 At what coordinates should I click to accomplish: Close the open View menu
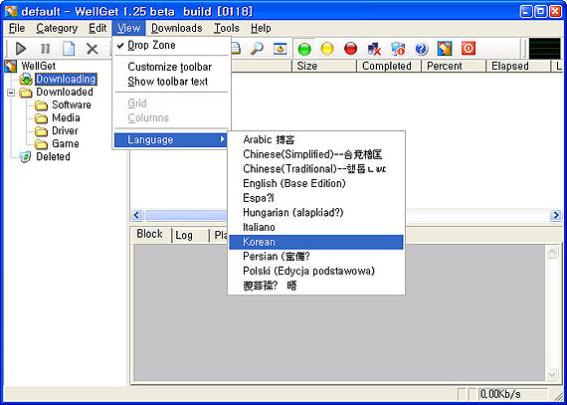[129, 28]
